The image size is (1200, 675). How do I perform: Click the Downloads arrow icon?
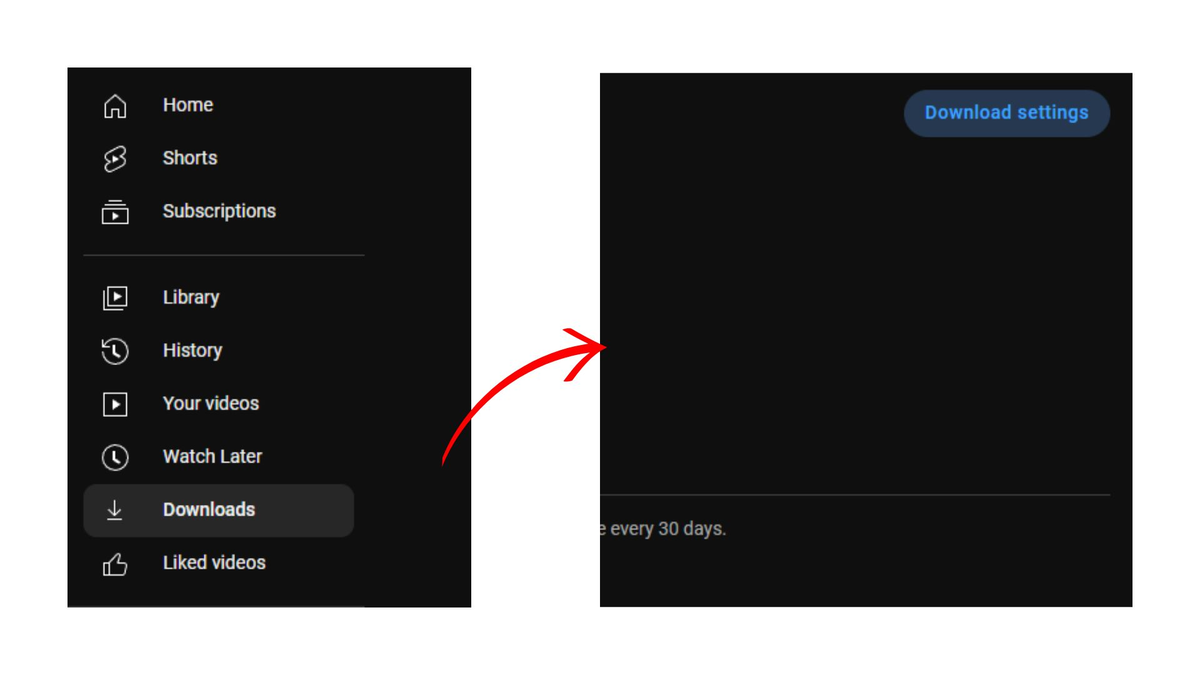[x=115, y=510]
